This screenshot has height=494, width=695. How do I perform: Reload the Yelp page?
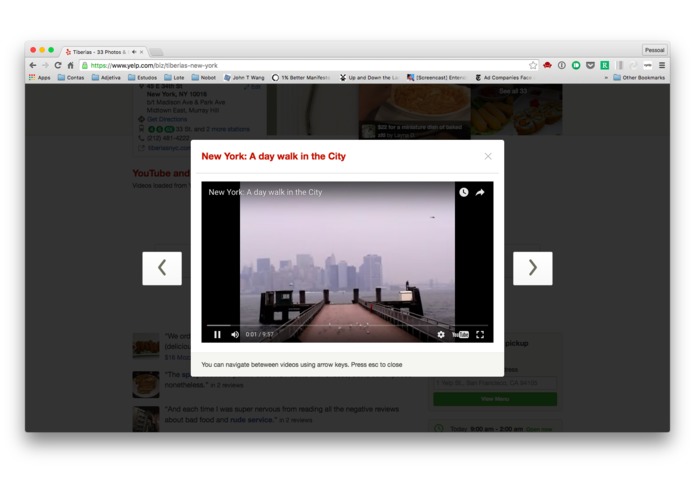[x=58, y=65]
